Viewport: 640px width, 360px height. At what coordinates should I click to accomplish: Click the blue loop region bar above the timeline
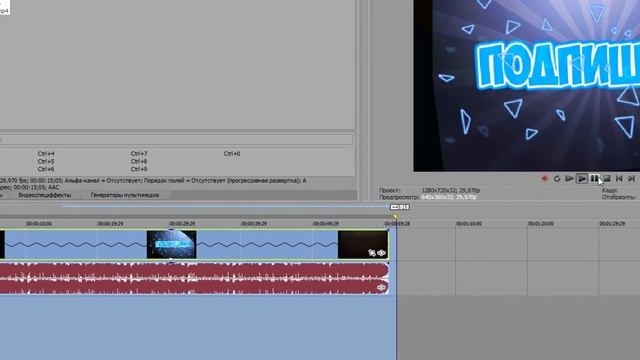(x=224, y=207)
